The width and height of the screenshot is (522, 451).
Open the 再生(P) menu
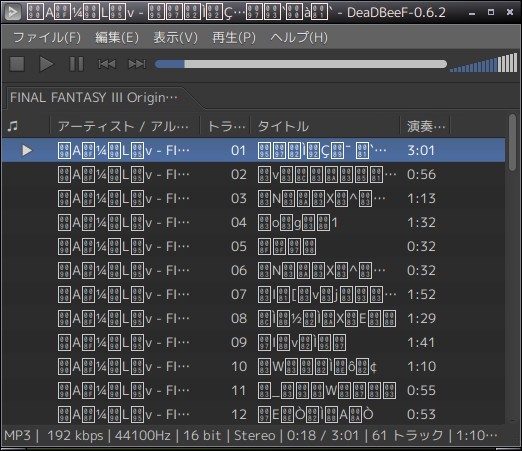pyautogui.click(x=234, y=37)
